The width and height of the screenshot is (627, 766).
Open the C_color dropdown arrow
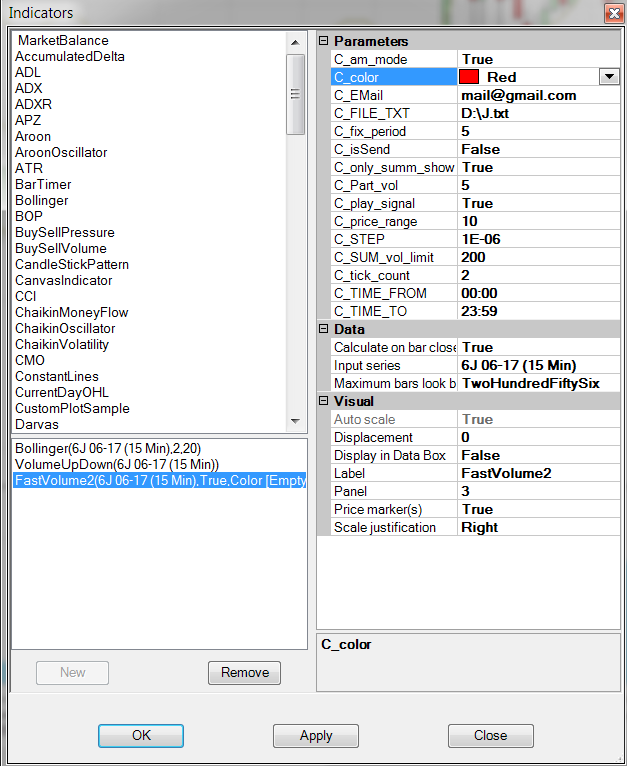click(609, 77)
